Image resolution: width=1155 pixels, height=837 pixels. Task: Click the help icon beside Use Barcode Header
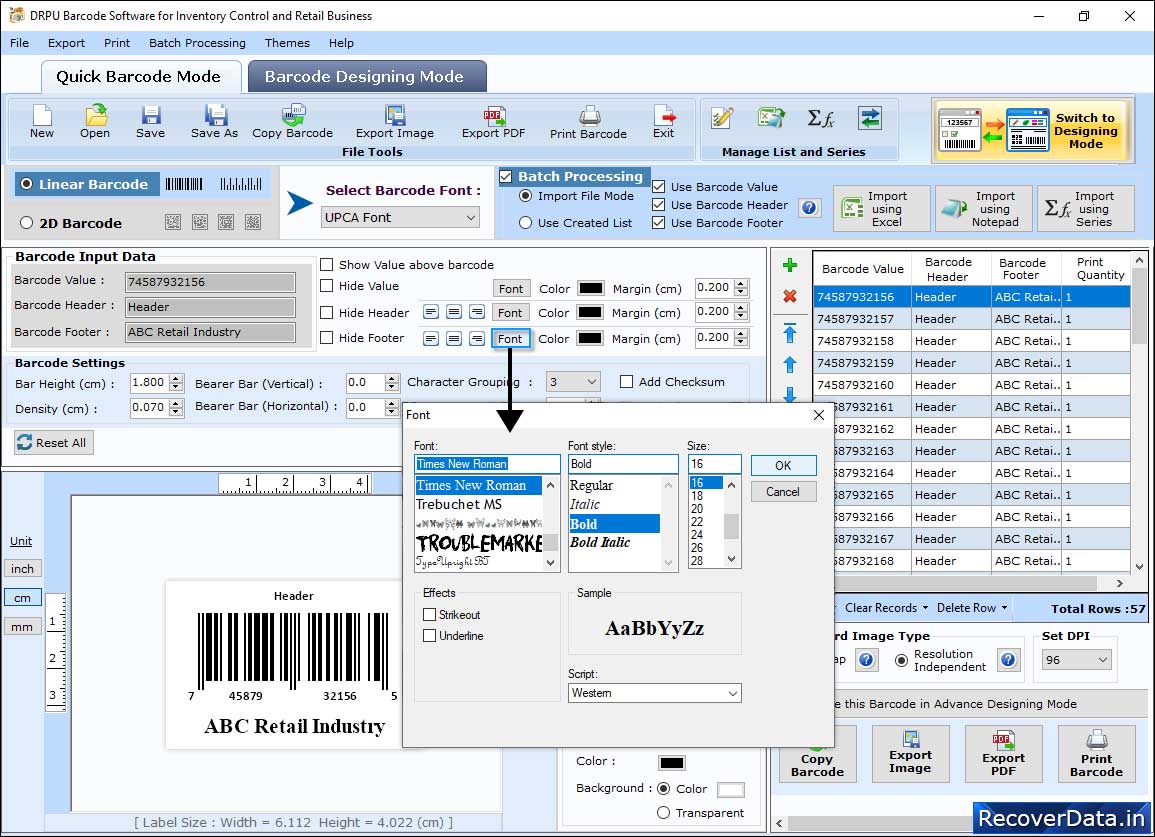pyautogui.click(x=809, y=208)
